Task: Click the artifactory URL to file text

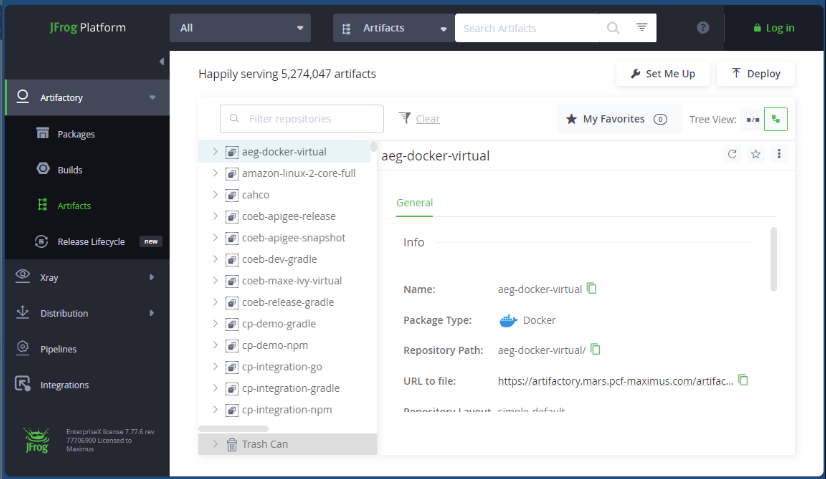Action: click(x=615, y=381)
